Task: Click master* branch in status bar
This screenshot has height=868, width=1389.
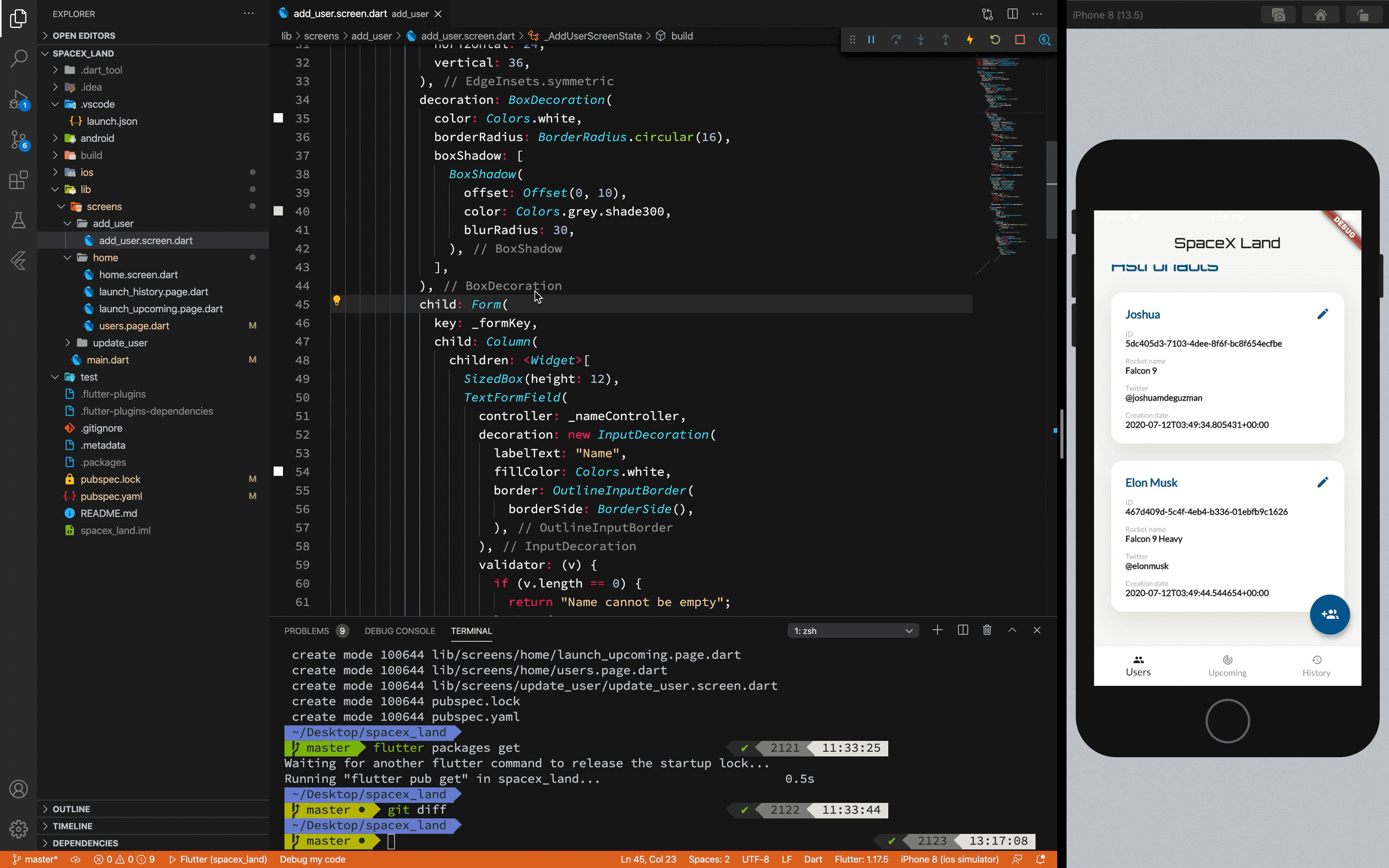Action: pyautogui.click(x=36, y=859)
